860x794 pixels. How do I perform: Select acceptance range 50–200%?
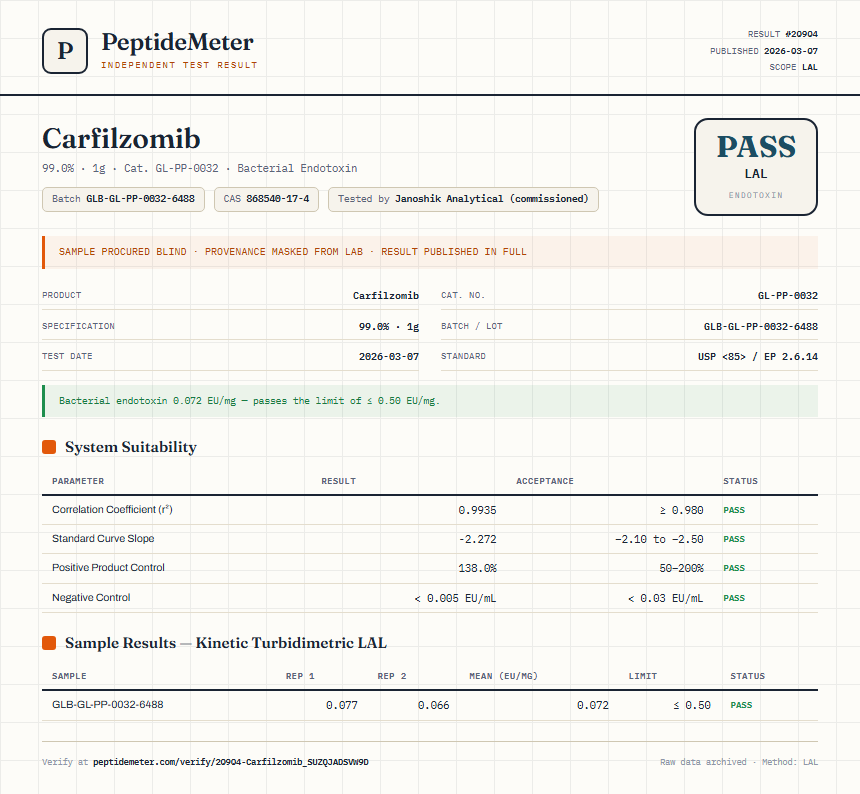681,568
